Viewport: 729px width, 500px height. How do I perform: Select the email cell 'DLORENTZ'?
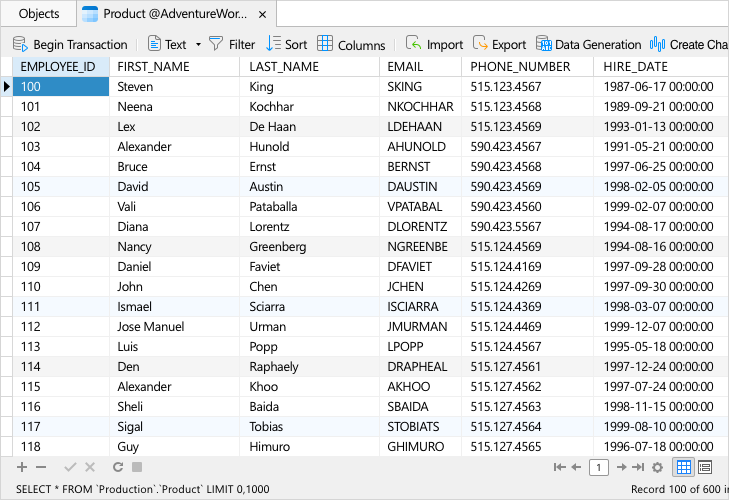pyautogui.click(x=420, y=227)
